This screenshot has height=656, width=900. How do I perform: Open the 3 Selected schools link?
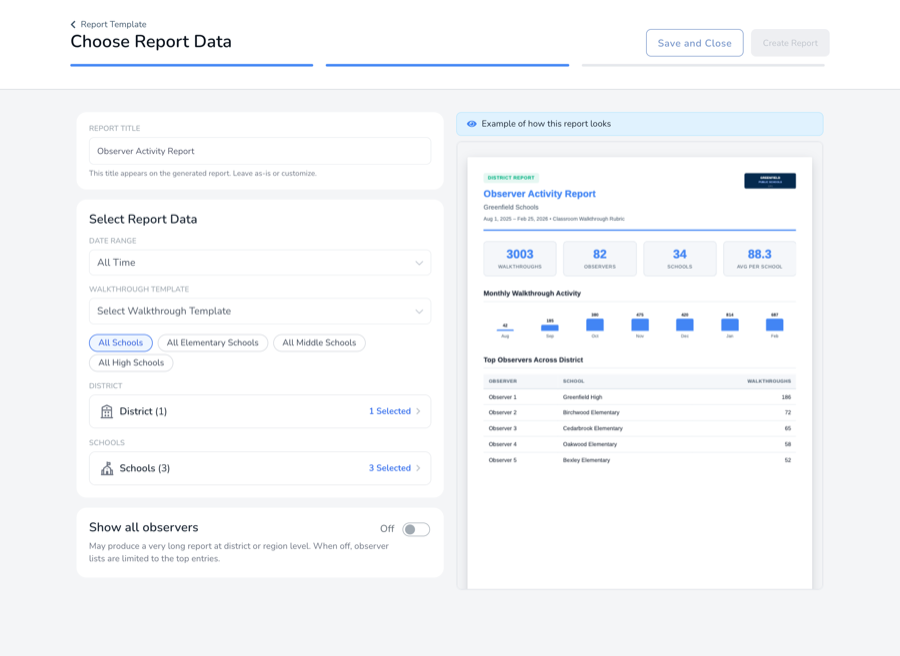[390, 468]
